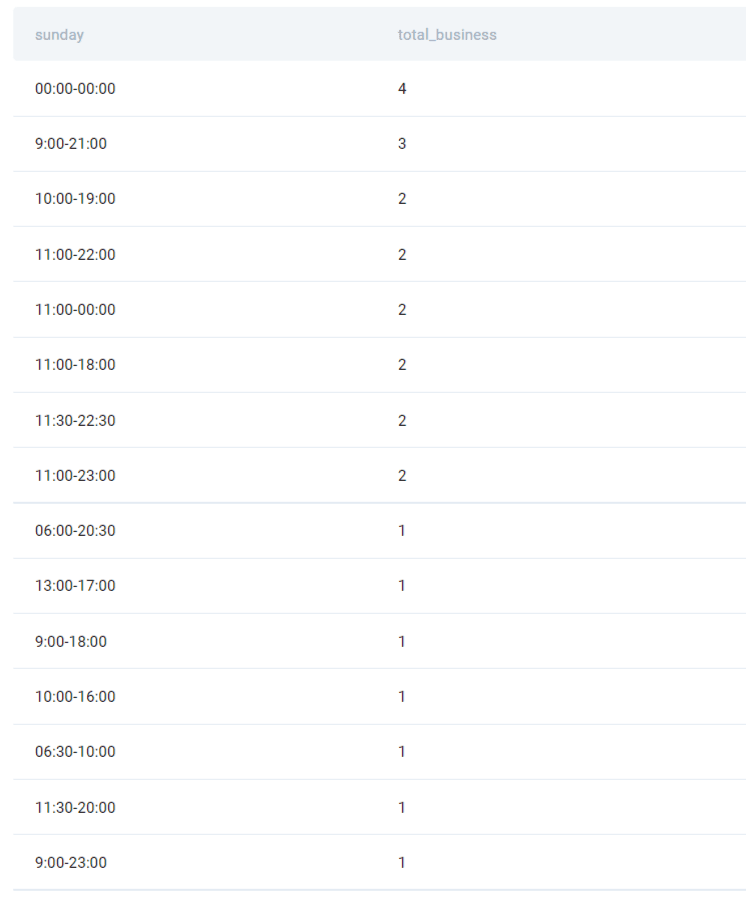This screenshot has height=901, width=746.
Task: Click total_business value 4 for 00:00-00:00
Action: (x=402, y=89)
